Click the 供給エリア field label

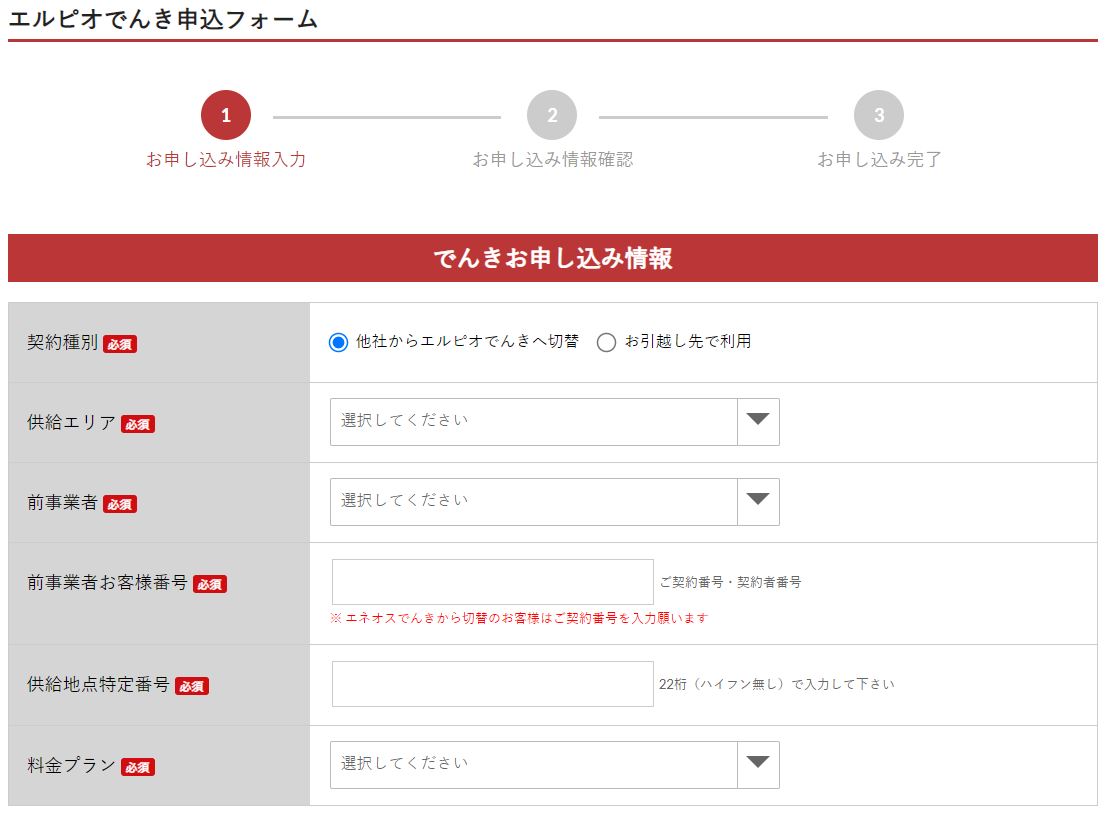71,423
